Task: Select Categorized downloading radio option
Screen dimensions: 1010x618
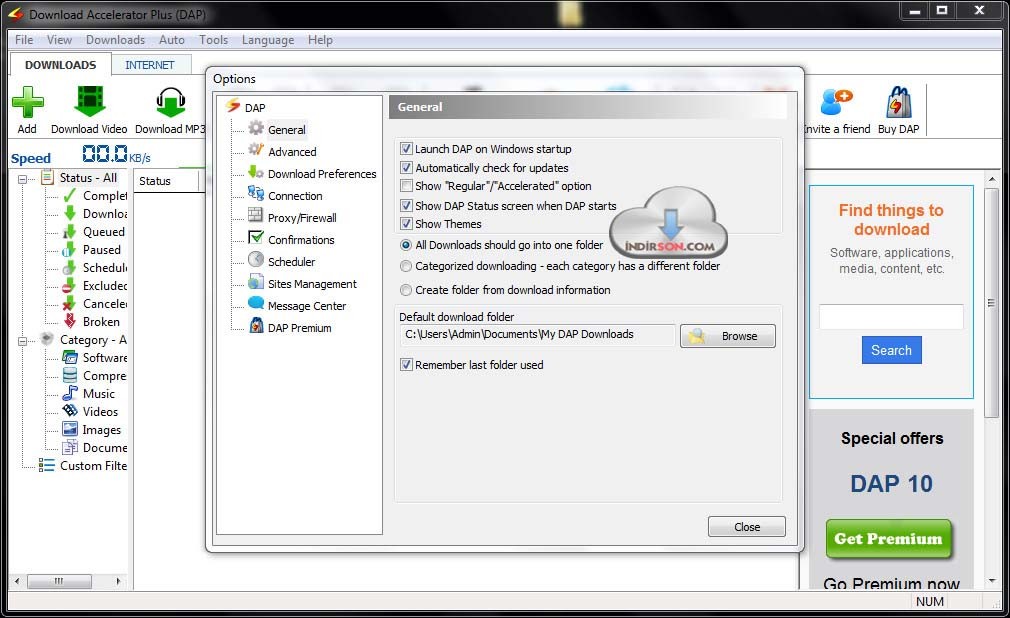Action: (406, 266)
